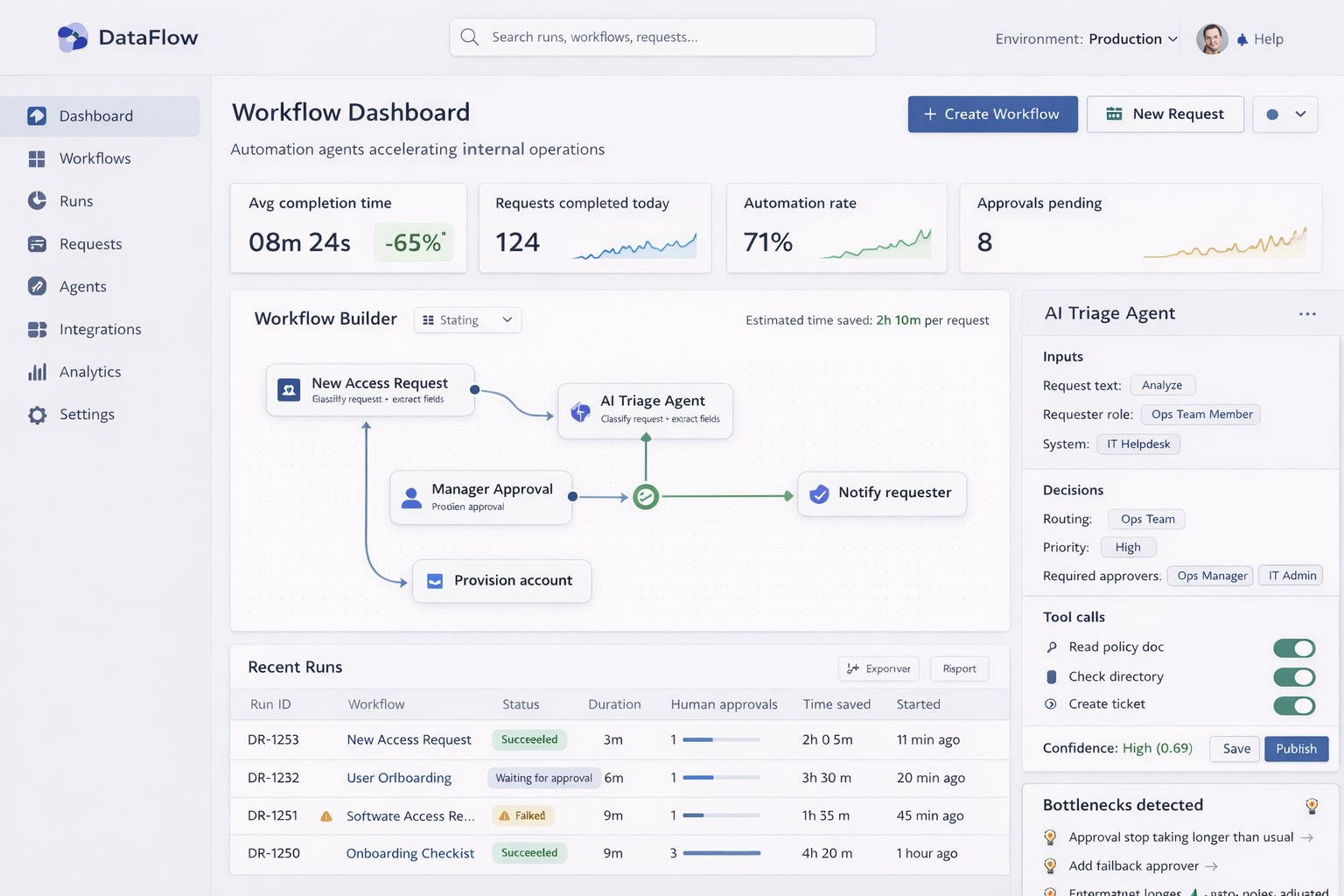Viewport: 1344px width, 896px height.
Task: Click the Create Workflow button
Action: tap(992, 114)
